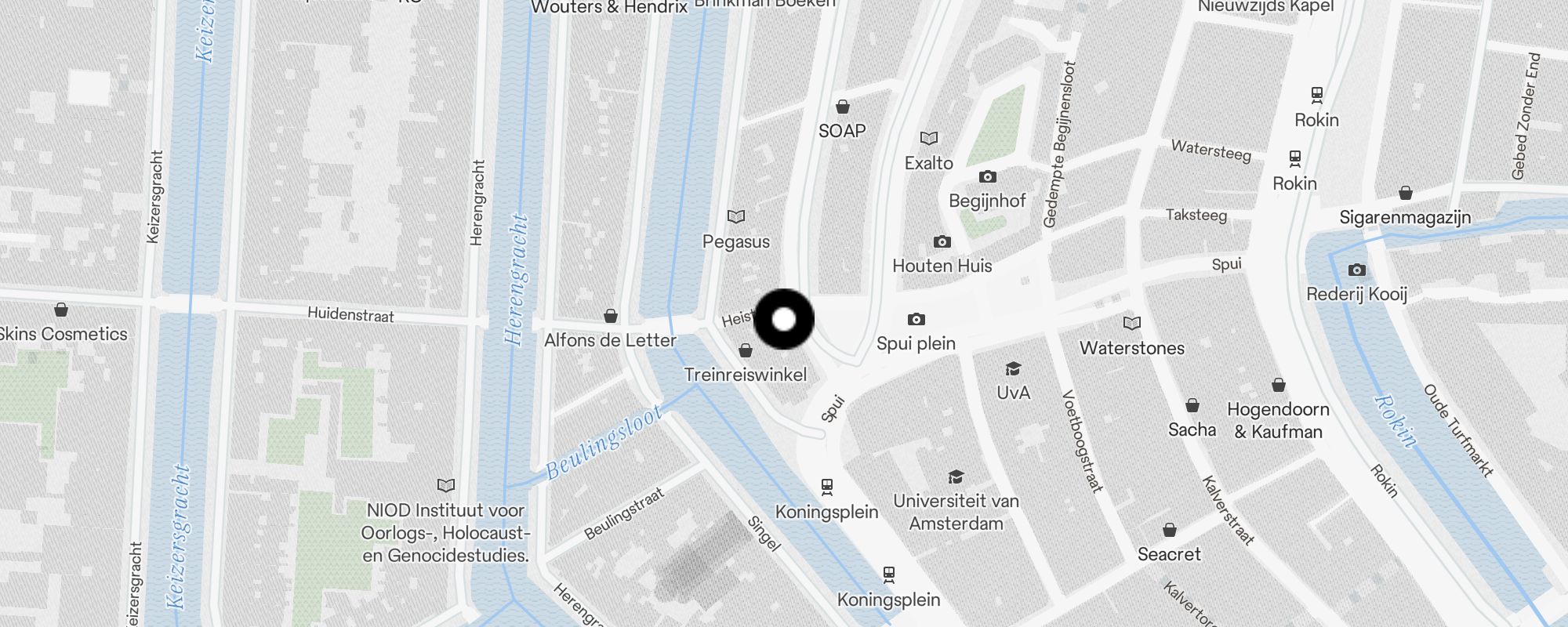The image size is (1568, 627).
Task: Click the UvA graduation cap icon
Action: 1013,368
